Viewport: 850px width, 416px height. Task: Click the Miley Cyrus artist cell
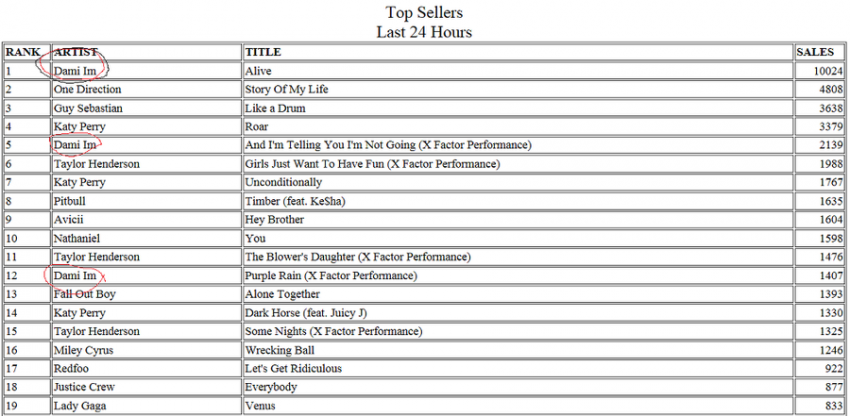(83, 350)
